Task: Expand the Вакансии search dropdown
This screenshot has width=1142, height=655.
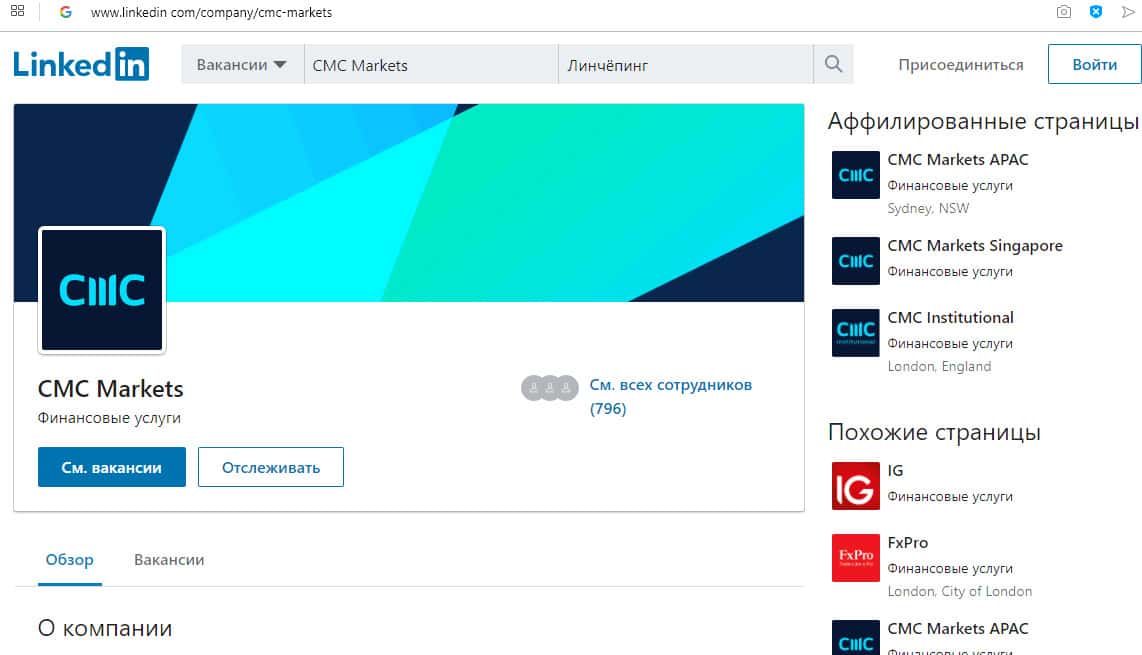Action: pos(242,64)
